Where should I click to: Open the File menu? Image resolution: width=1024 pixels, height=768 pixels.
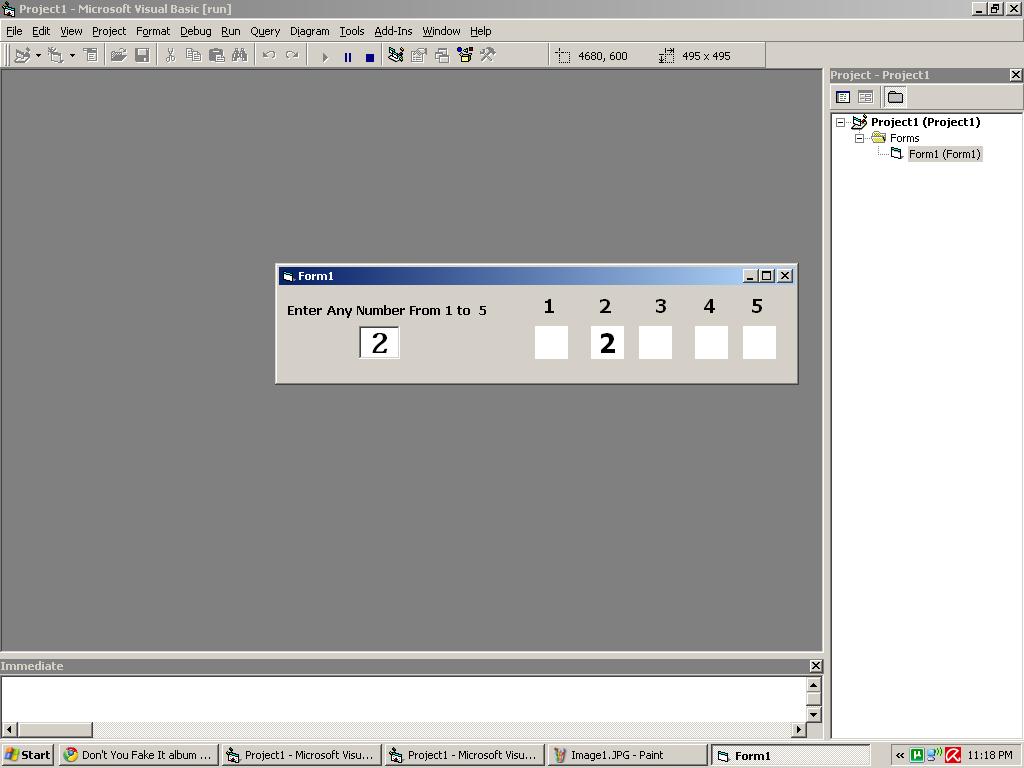click(14, 31)
